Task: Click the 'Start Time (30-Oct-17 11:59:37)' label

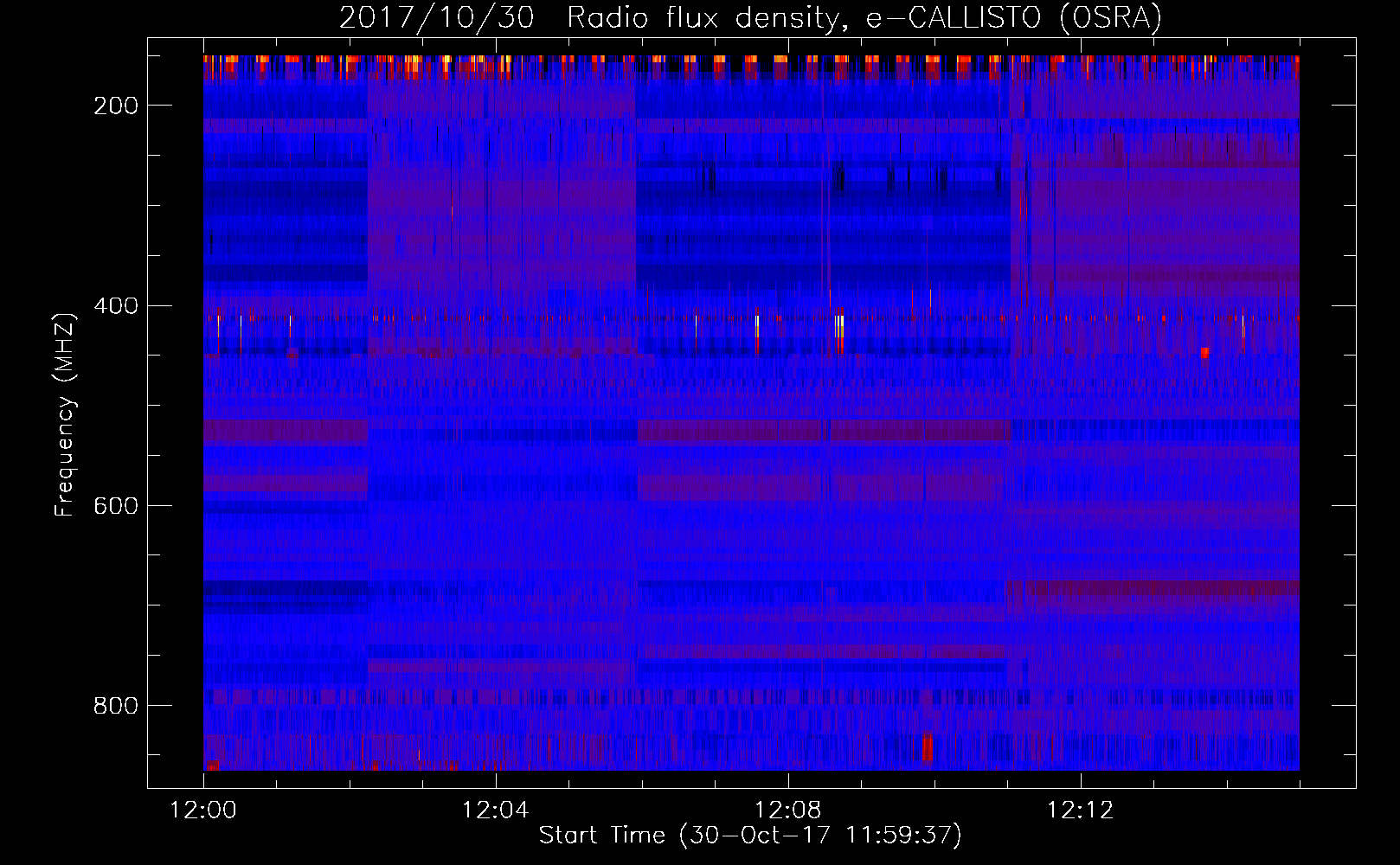Action: (750, 835)
